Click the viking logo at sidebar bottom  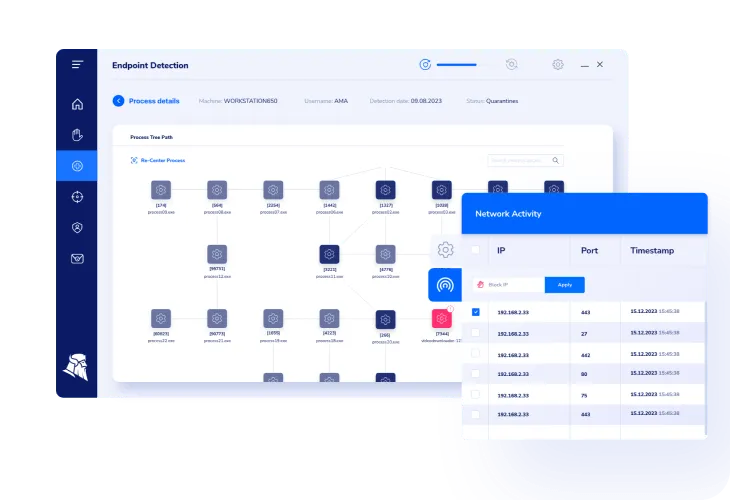[76, 367]
